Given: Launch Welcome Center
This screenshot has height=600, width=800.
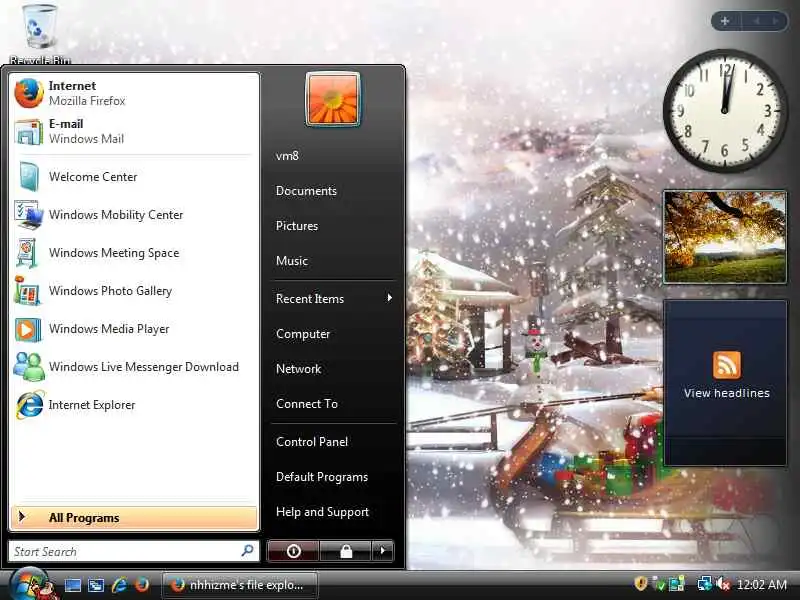Looking at the screenshot, I should [x=134, y=177].
